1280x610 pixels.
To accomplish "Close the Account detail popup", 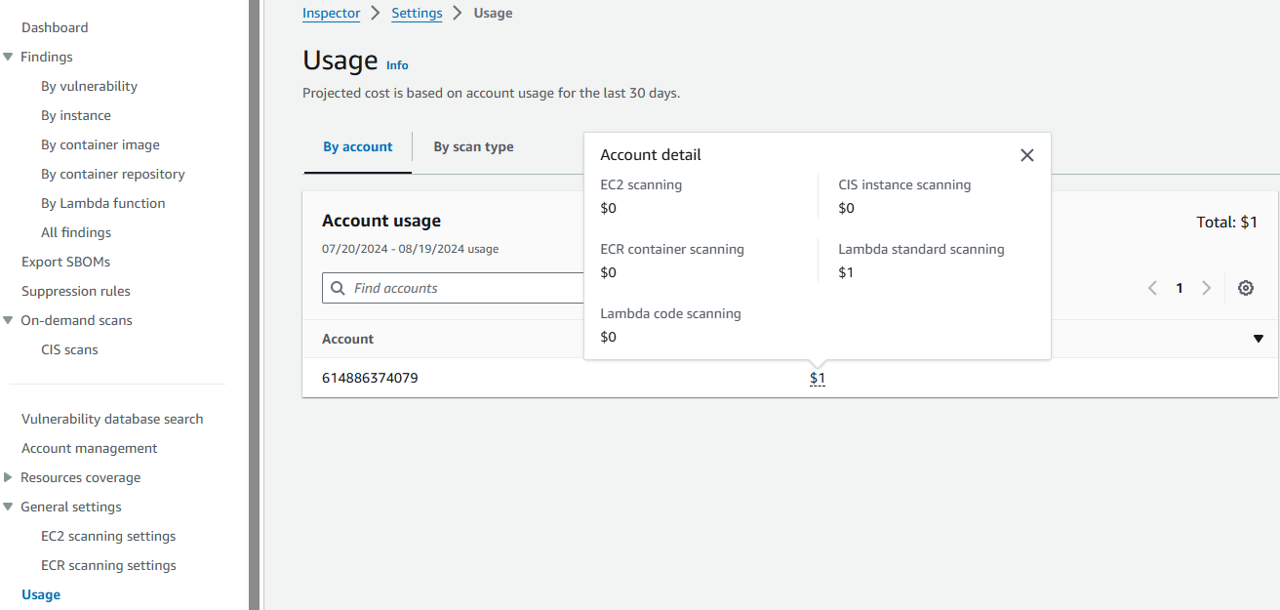I will point(1026,155).
